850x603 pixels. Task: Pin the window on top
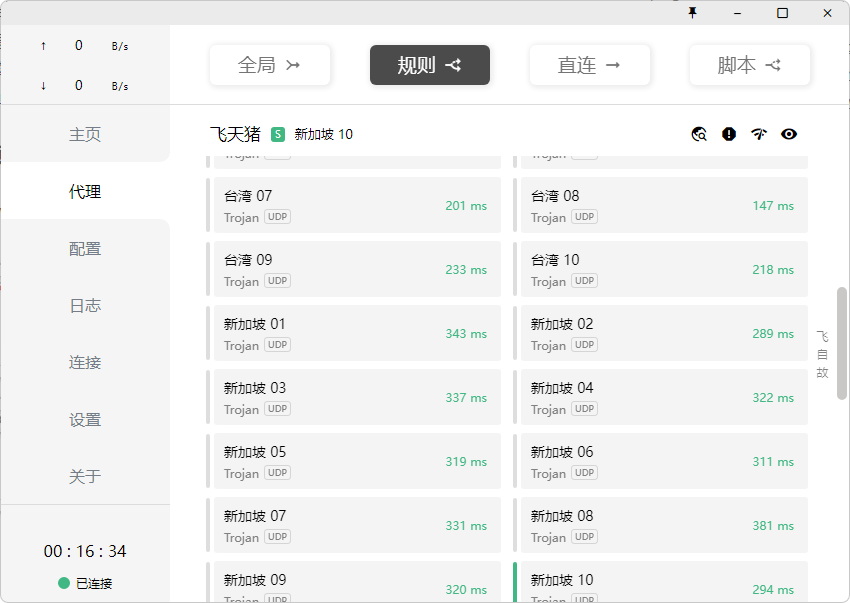(692, 12)
